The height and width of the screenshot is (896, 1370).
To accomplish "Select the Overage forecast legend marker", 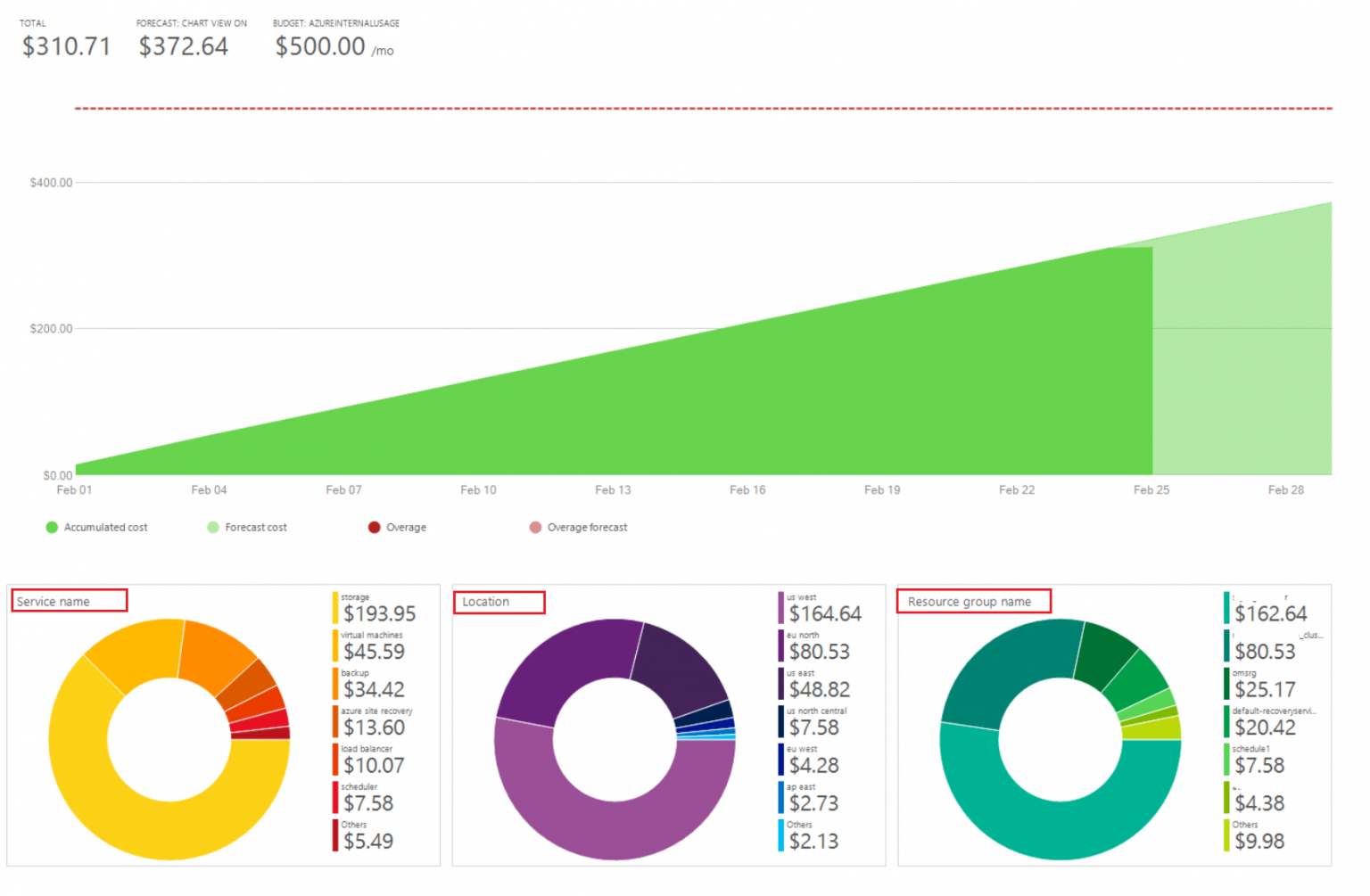I will pyautogui.click(x=534, y=527).
